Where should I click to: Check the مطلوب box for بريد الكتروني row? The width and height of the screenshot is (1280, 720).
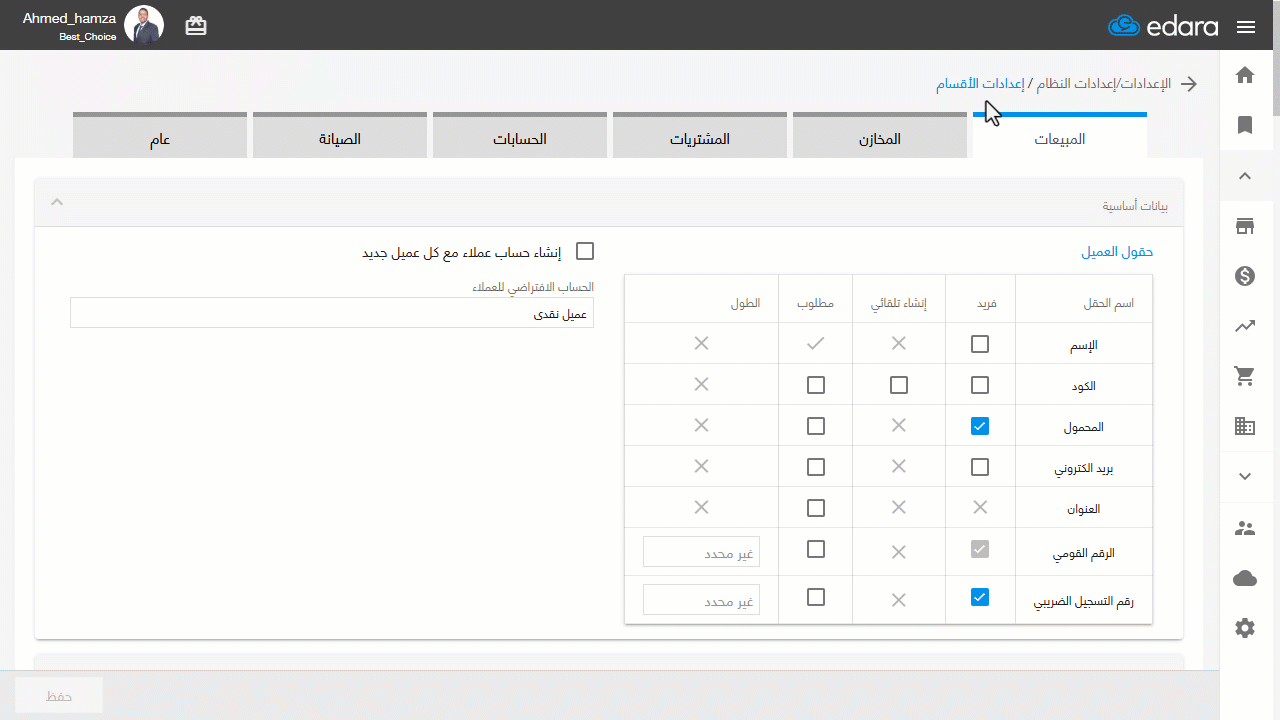pos(816,467)
